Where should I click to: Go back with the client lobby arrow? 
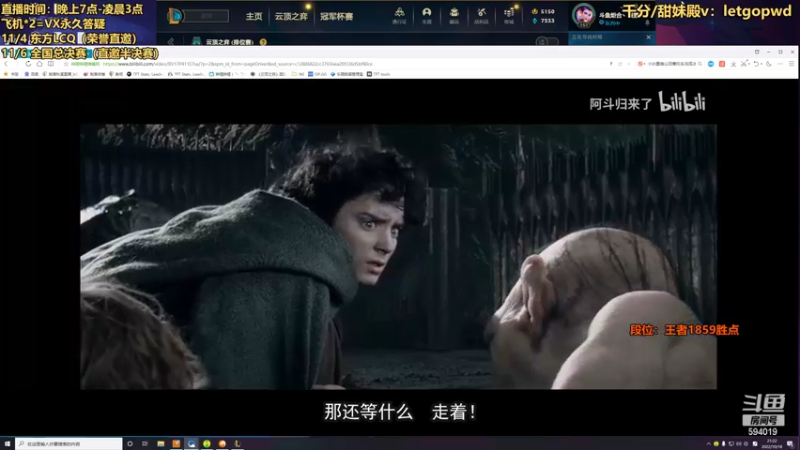(x=171, y=41)
